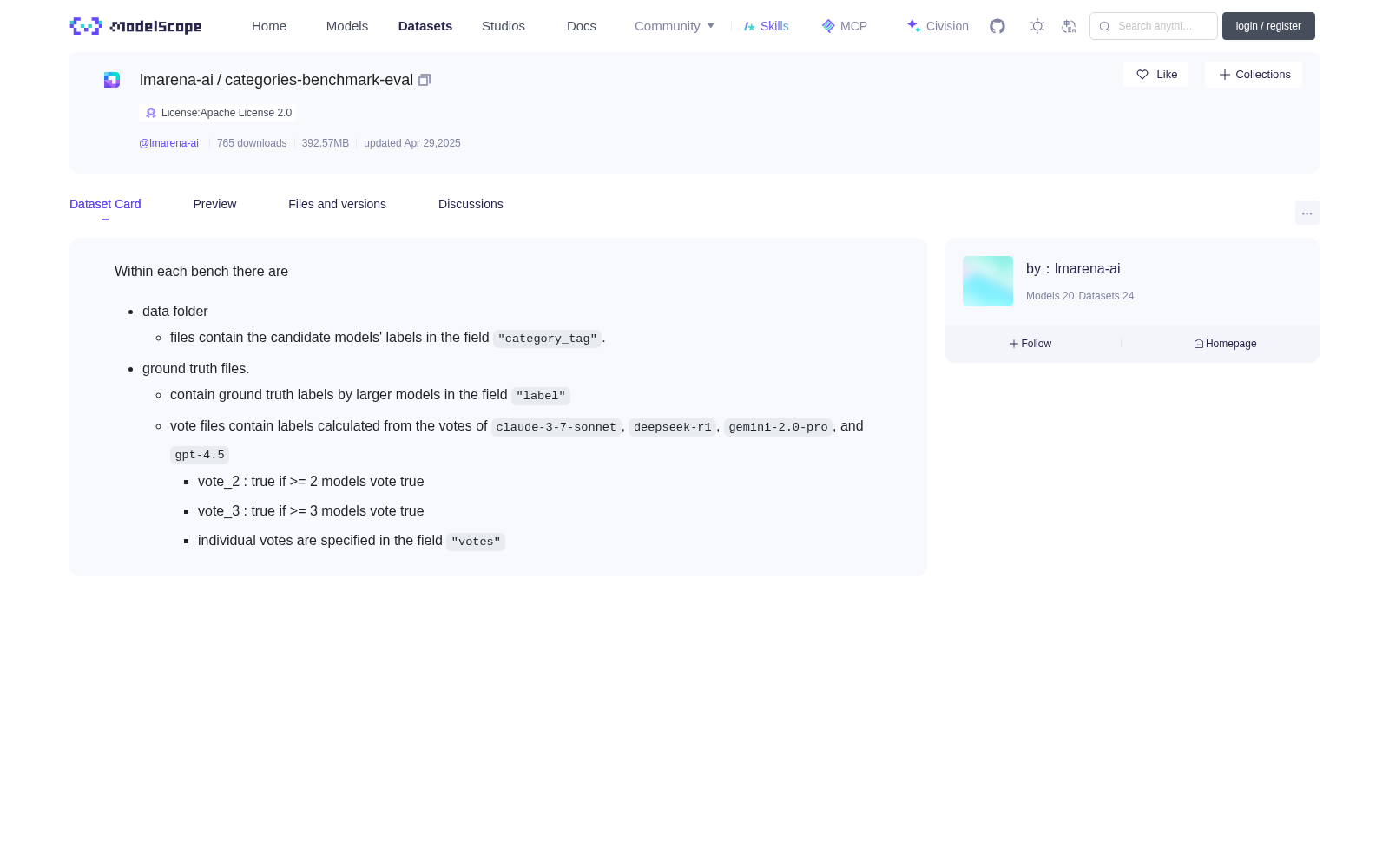Focus the Search anything input field

1154,26
